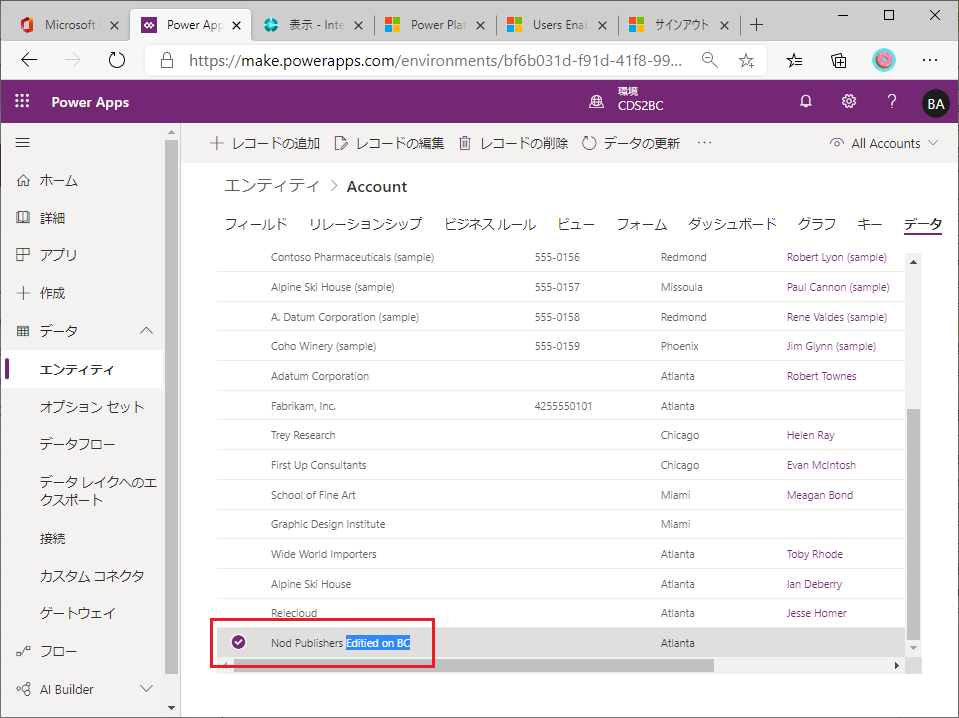959x718 pixels.
Task: Open the browser settings ellipsis menu
Action: [930, 60]
